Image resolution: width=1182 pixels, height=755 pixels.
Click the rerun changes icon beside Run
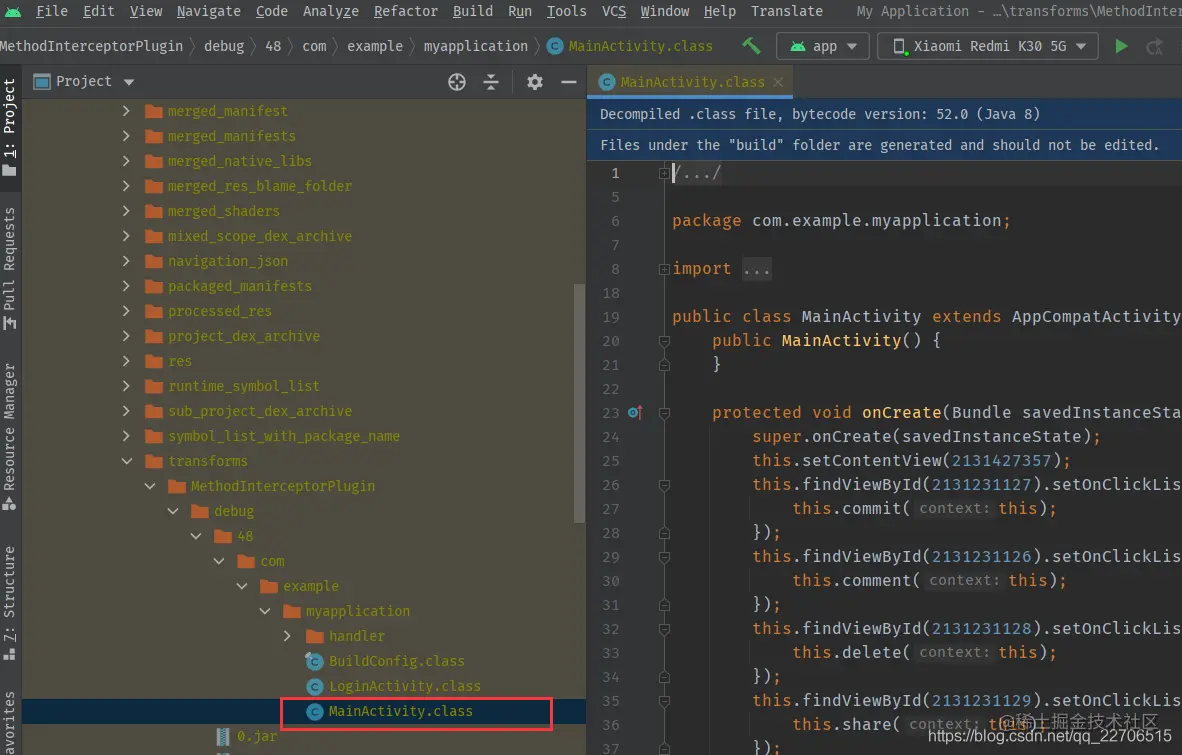point(1154,47)
